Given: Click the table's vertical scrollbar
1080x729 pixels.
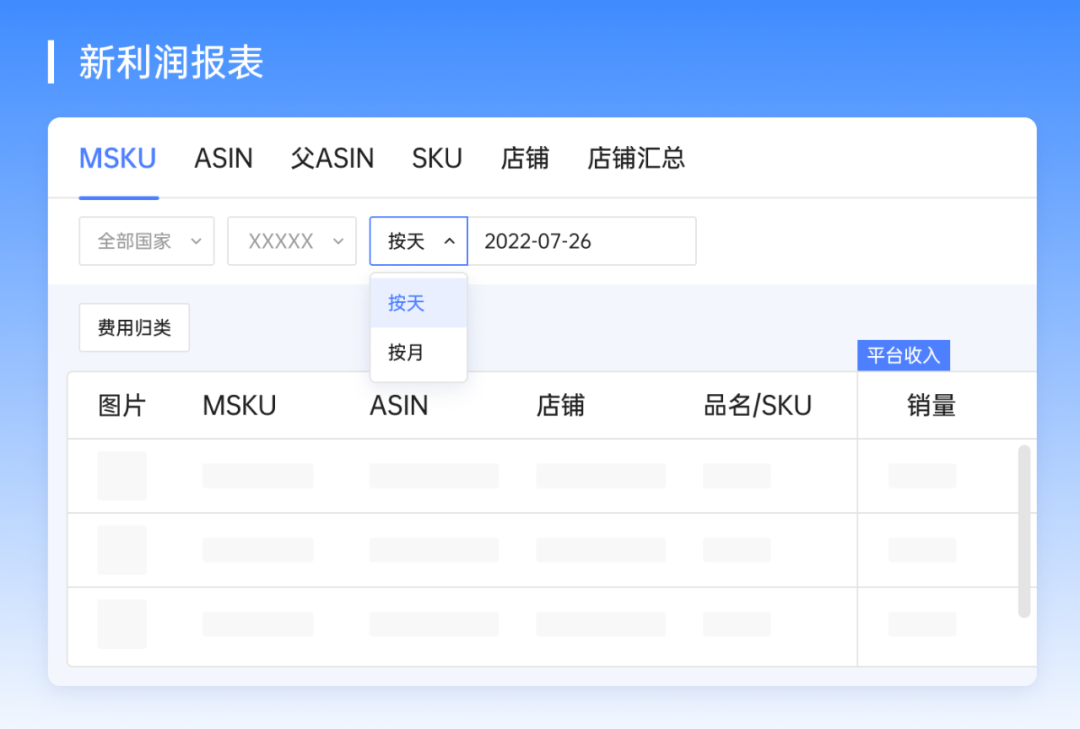Looking at the screenshot, I should coord(1024,531).
